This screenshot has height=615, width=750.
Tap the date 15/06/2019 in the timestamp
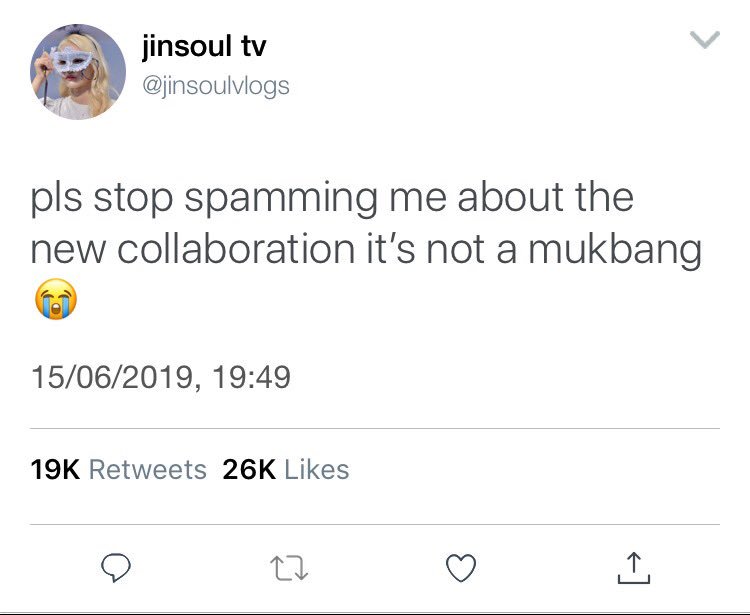tap(112, 377)
